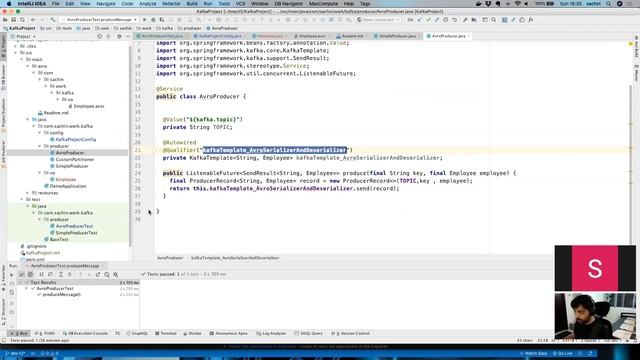
Task: Click the history clock icon in toolbar
Action: pyautogui.click(x=446, y=20)
